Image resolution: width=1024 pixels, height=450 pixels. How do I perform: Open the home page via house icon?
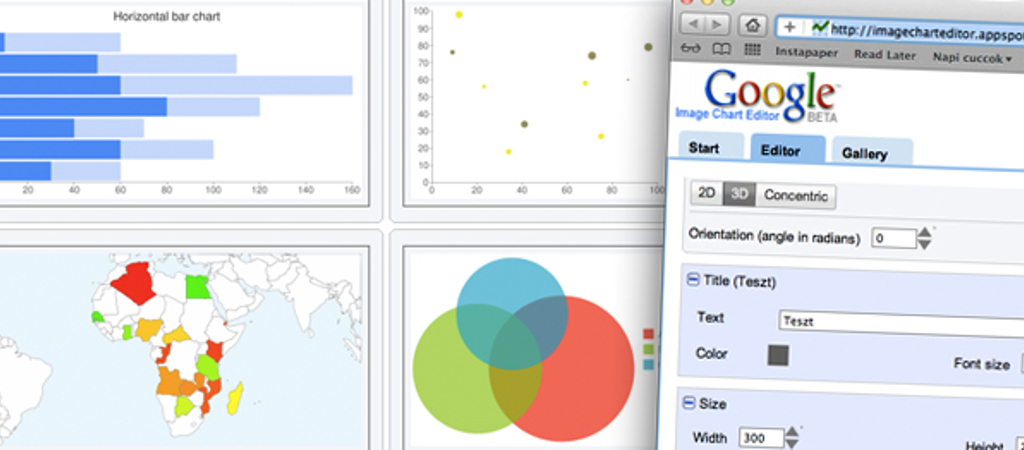pos(752,25)
